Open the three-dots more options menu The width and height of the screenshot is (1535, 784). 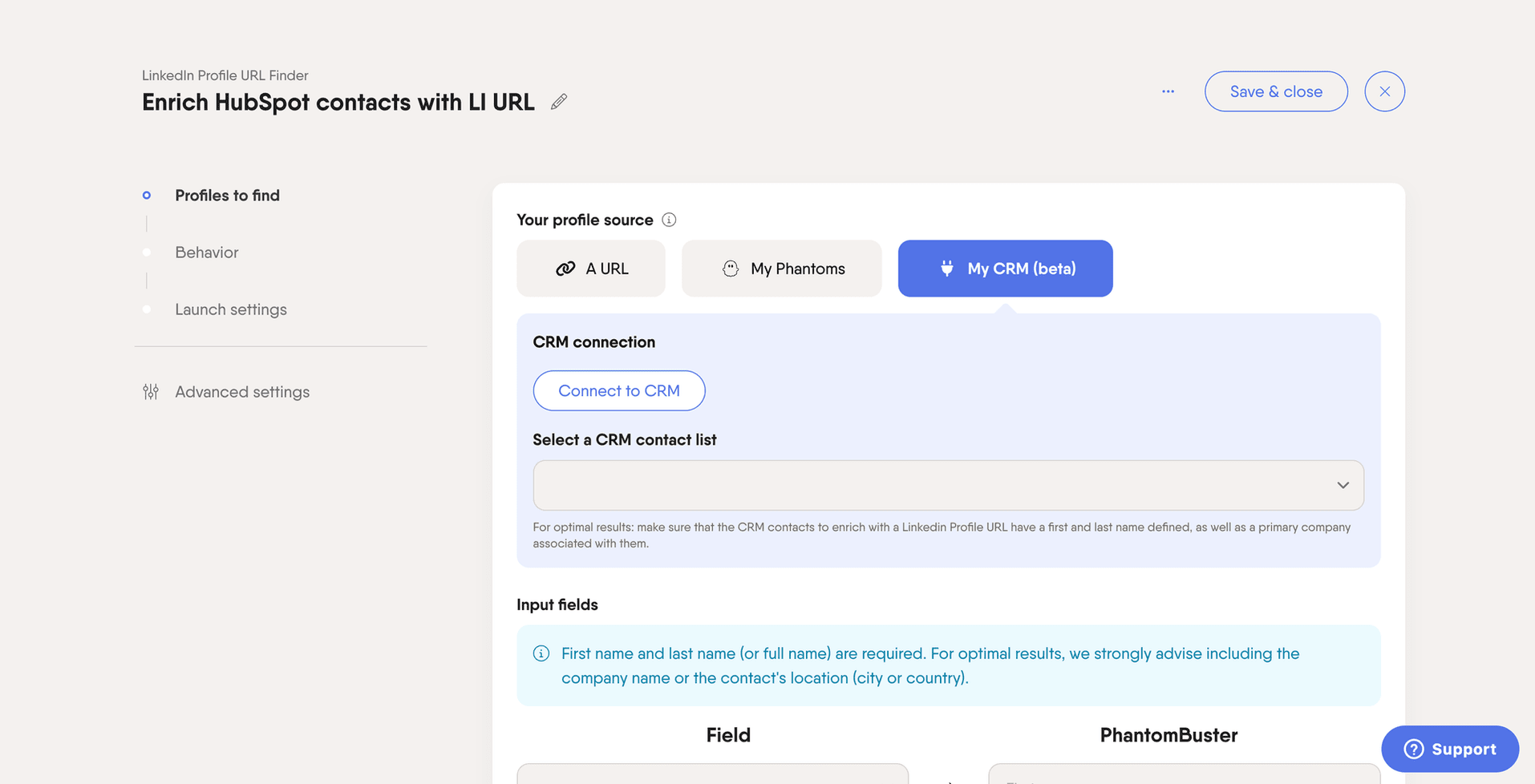pos(1168,91)
